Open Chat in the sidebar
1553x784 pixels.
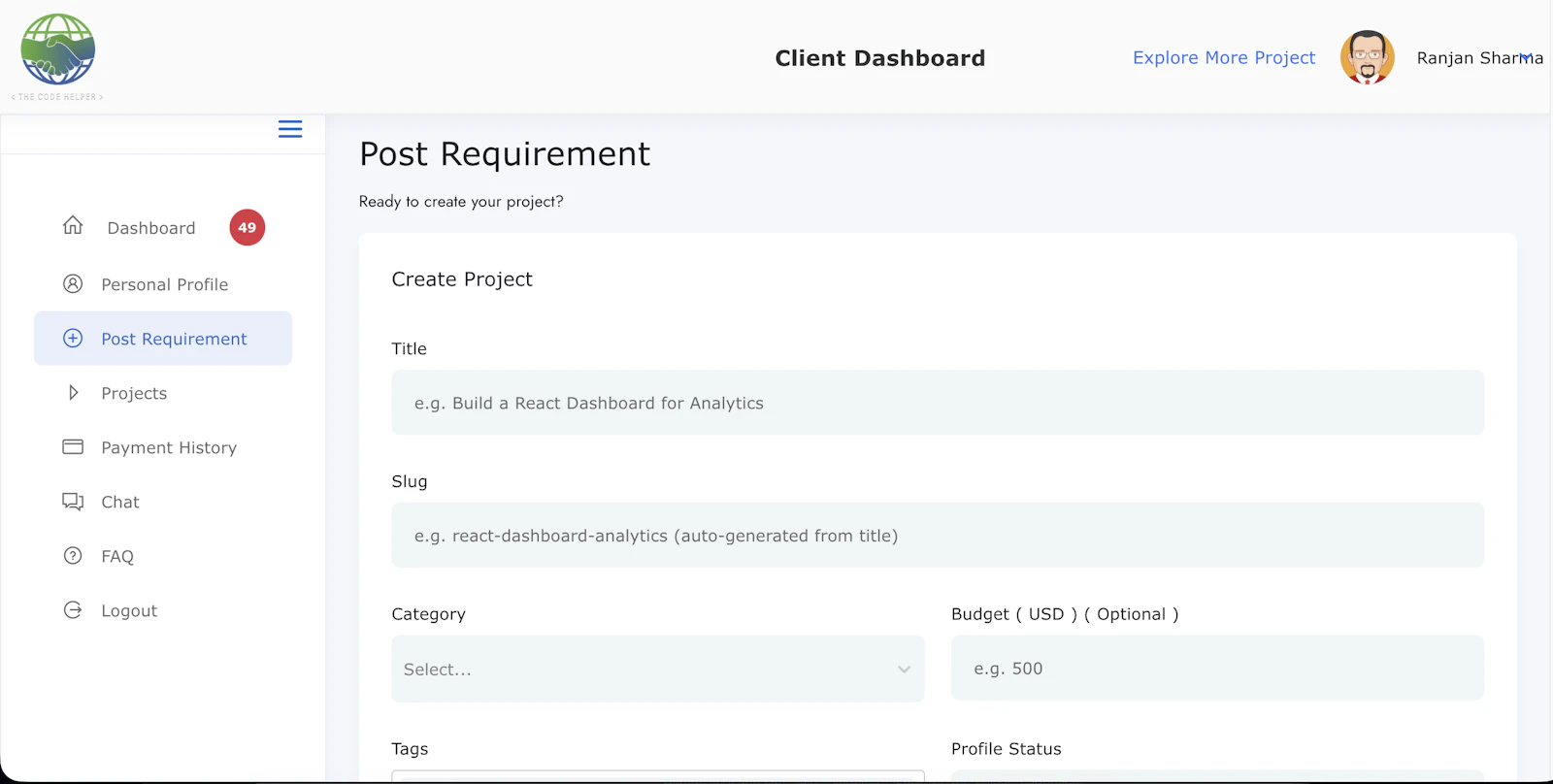point(163,502)
